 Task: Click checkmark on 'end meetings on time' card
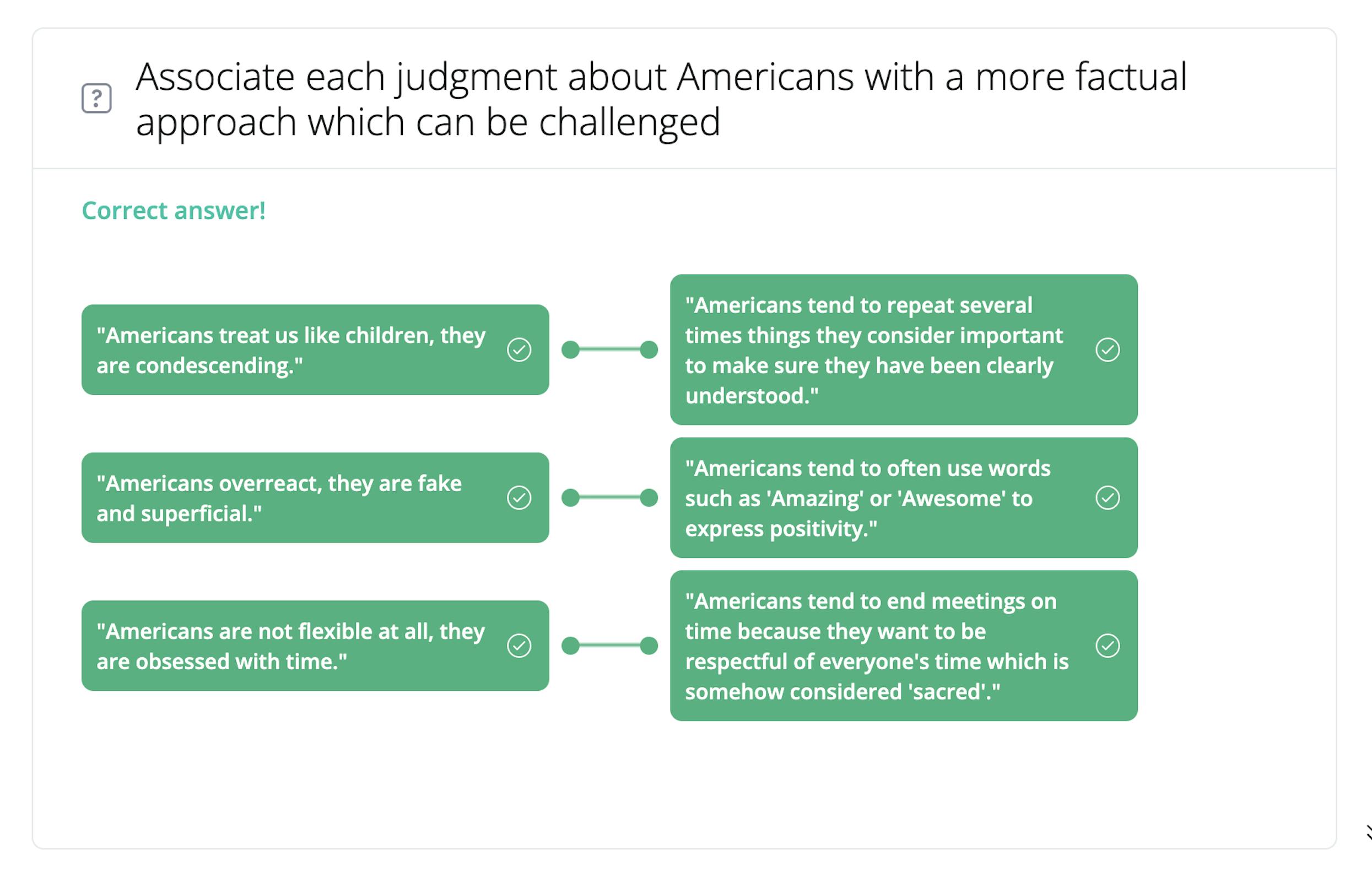point(1108,646)
